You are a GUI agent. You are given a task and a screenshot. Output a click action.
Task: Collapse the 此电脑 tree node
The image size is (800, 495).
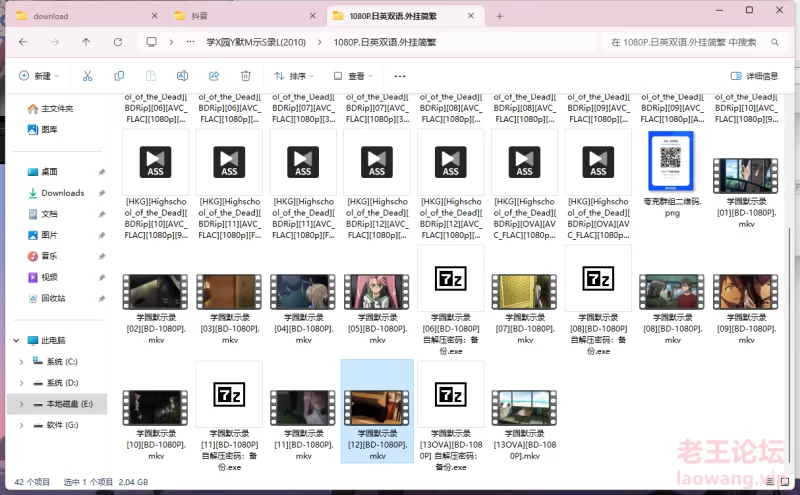[16, 340]
